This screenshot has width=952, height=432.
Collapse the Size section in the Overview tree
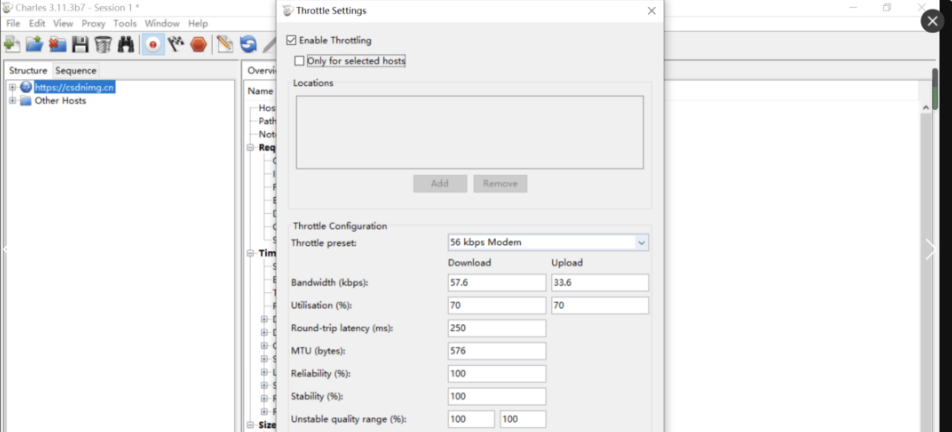pyautogui.click(x=251, y=425)
